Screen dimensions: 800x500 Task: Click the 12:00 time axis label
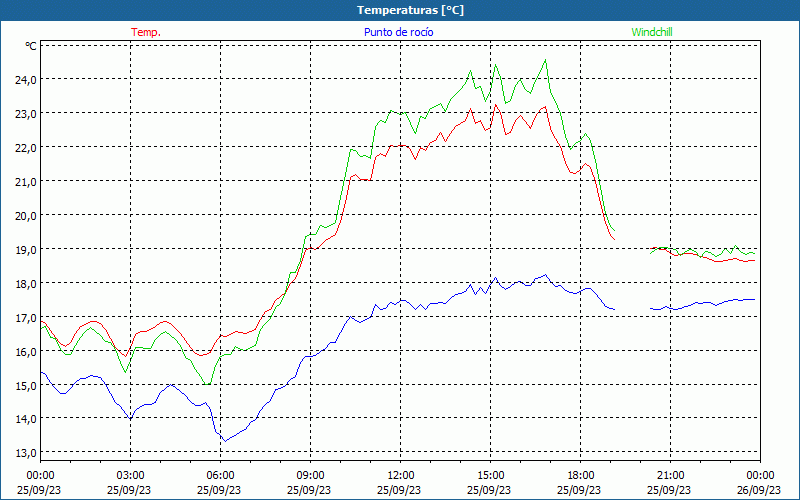[400, 476]
